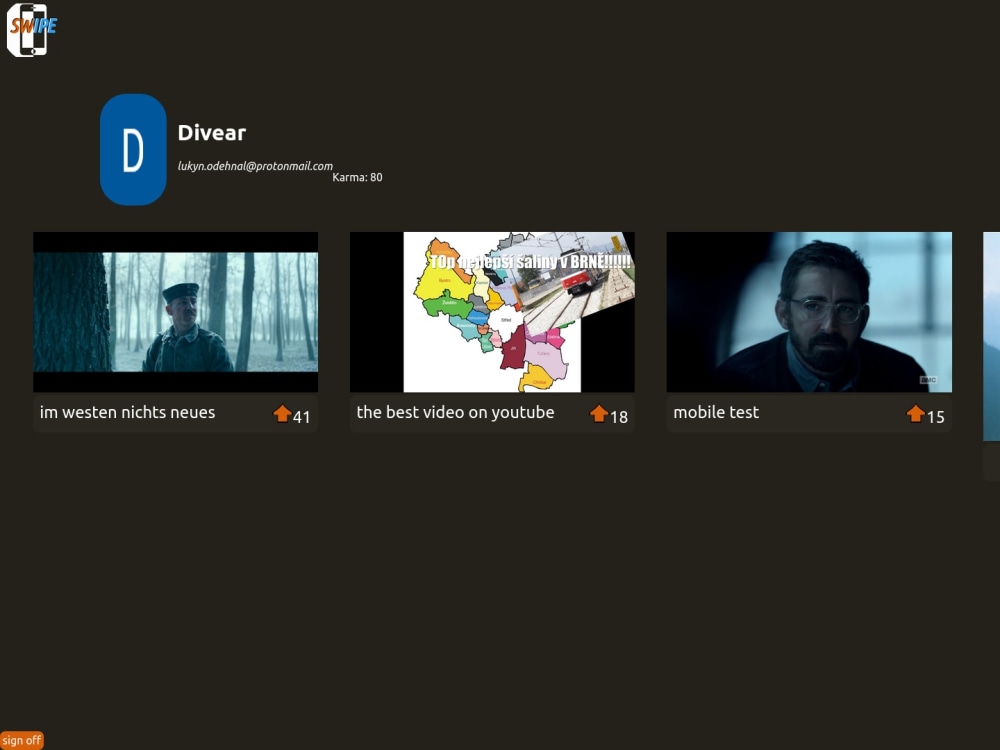This screenshot has height=750, width=1000.
Task: Select the vote count 15
Action: pyautogui.click(x=936, y=417)
